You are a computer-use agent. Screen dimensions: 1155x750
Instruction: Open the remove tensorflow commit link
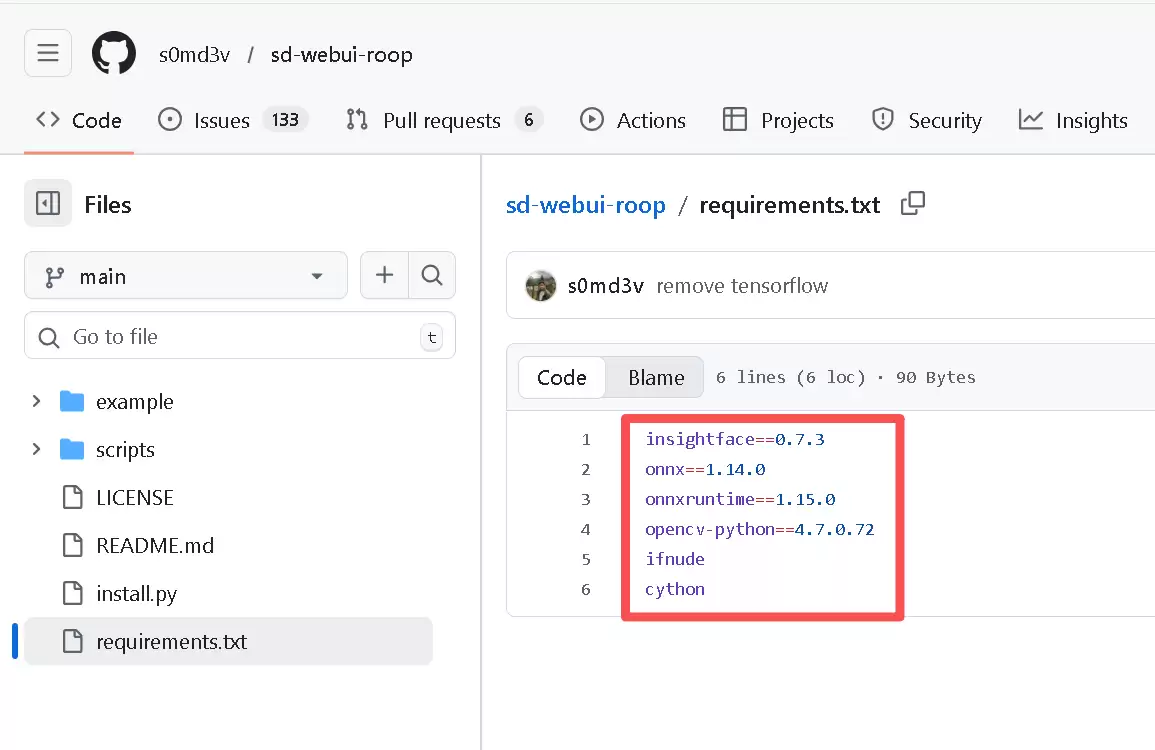[x=742, y=286]
